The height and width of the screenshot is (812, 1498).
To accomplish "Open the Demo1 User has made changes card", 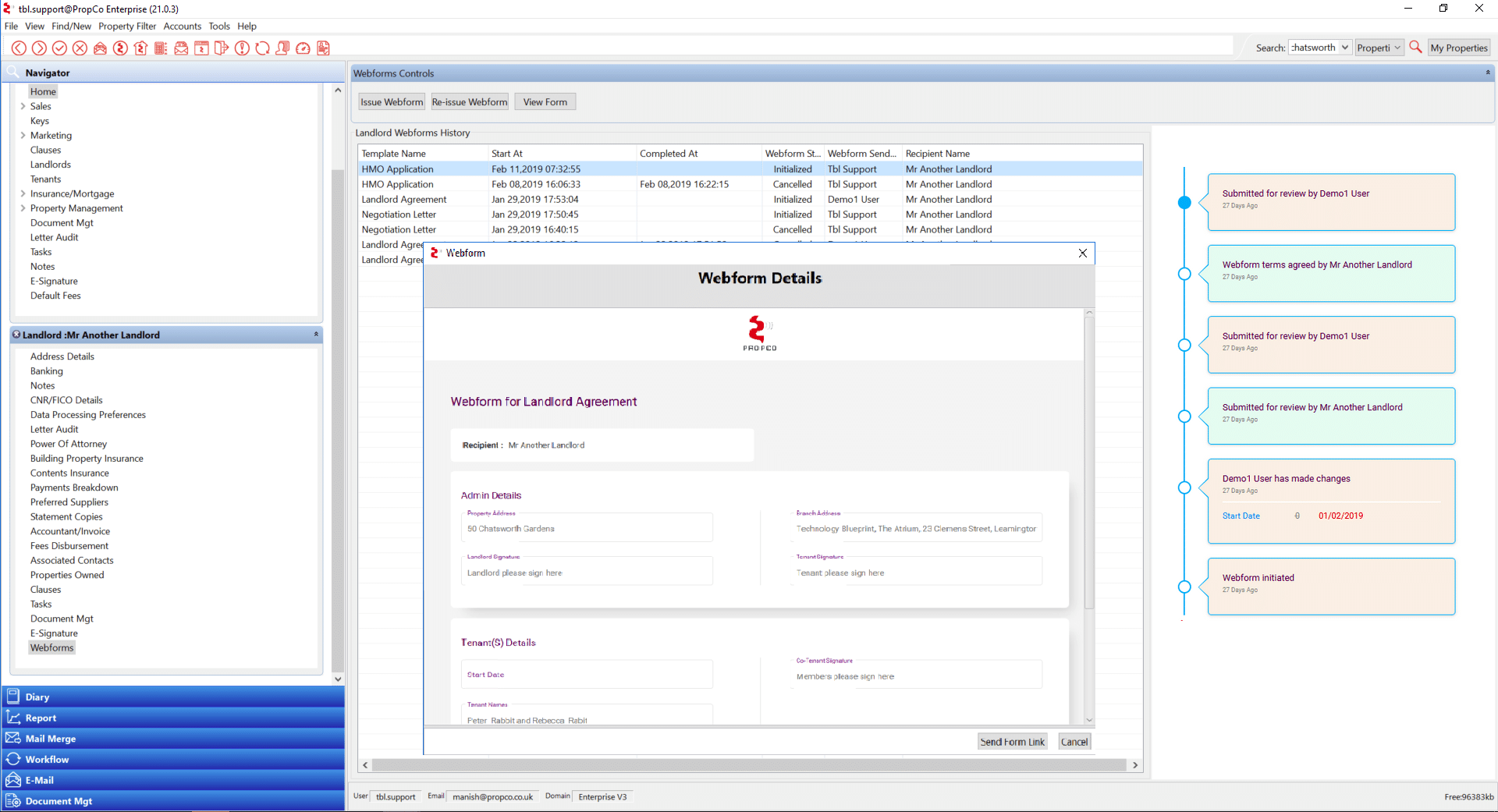I will point(1331,501).
